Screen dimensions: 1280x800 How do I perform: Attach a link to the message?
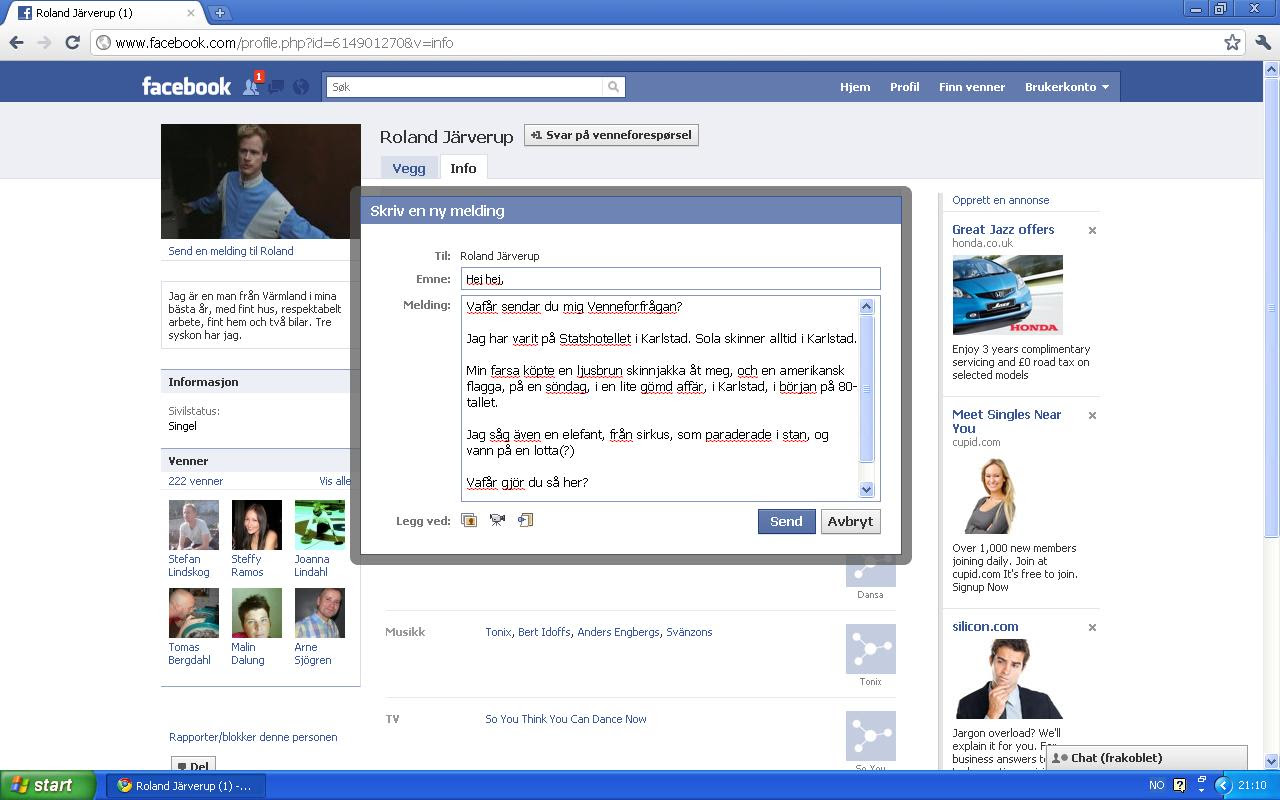[525, 520]
